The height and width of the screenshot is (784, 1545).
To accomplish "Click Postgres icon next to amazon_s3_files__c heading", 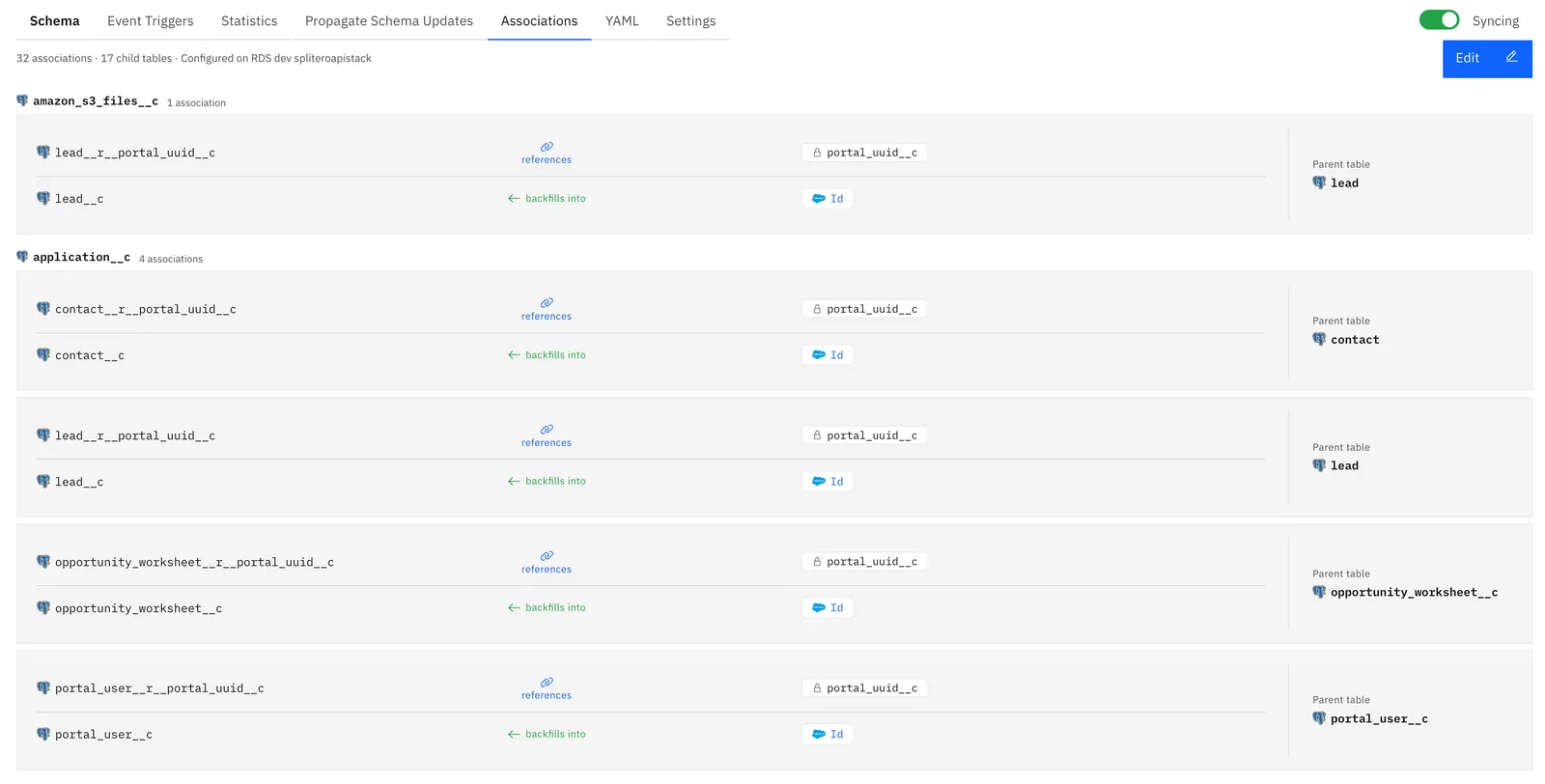I will point(22,100).
